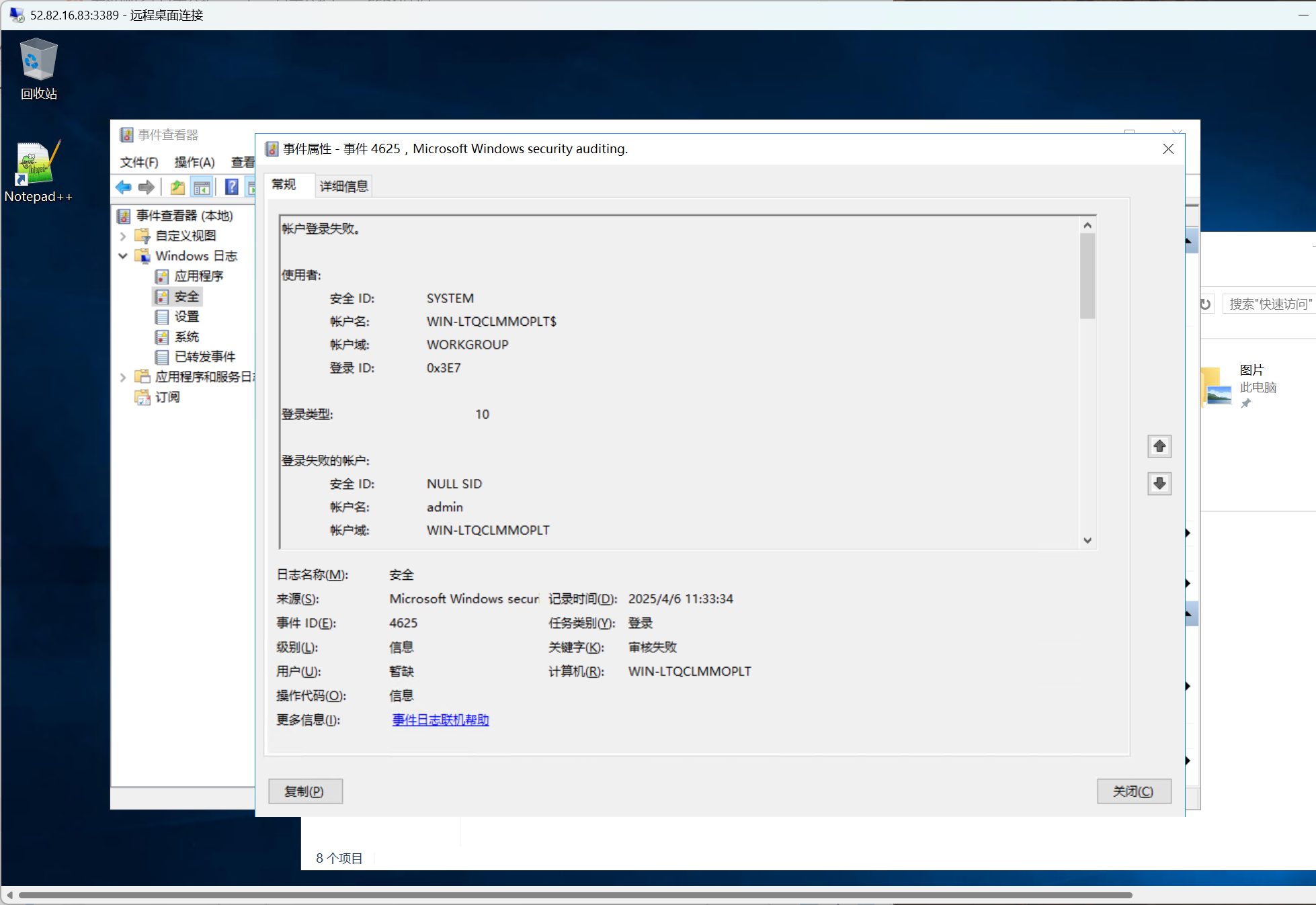Select the 应用程序 log in tree
This screenshot has width=1316, height=905.
click(198, 276)
